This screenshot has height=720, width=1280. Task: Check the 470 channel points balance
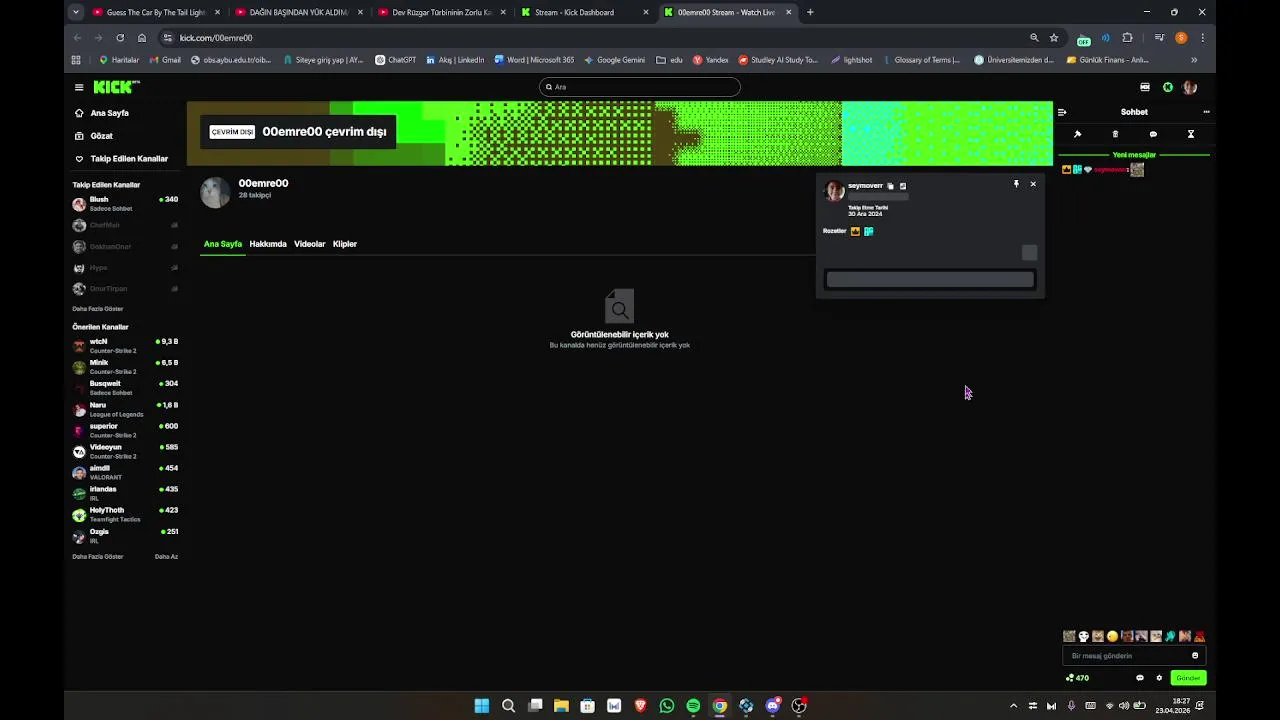point(1078,678)
